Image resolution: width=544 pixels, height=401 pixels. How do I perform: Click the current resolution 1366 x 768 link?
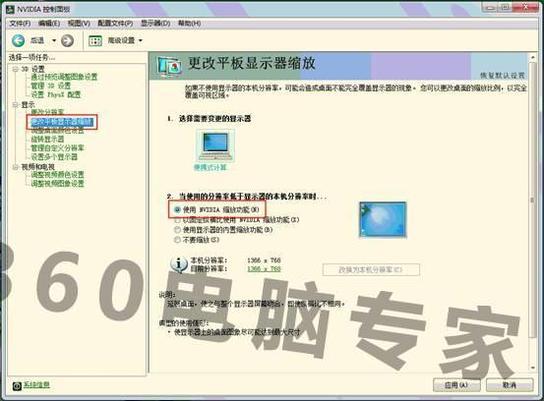[264, 269]
